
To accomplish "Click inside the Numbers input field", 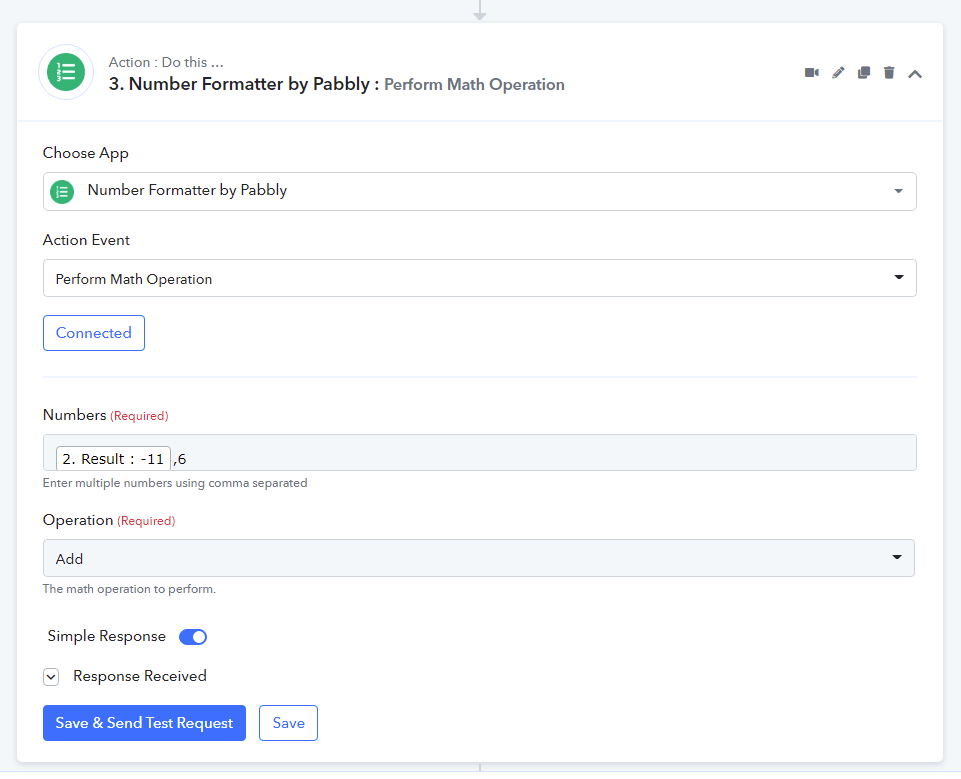I will point(479,452).
